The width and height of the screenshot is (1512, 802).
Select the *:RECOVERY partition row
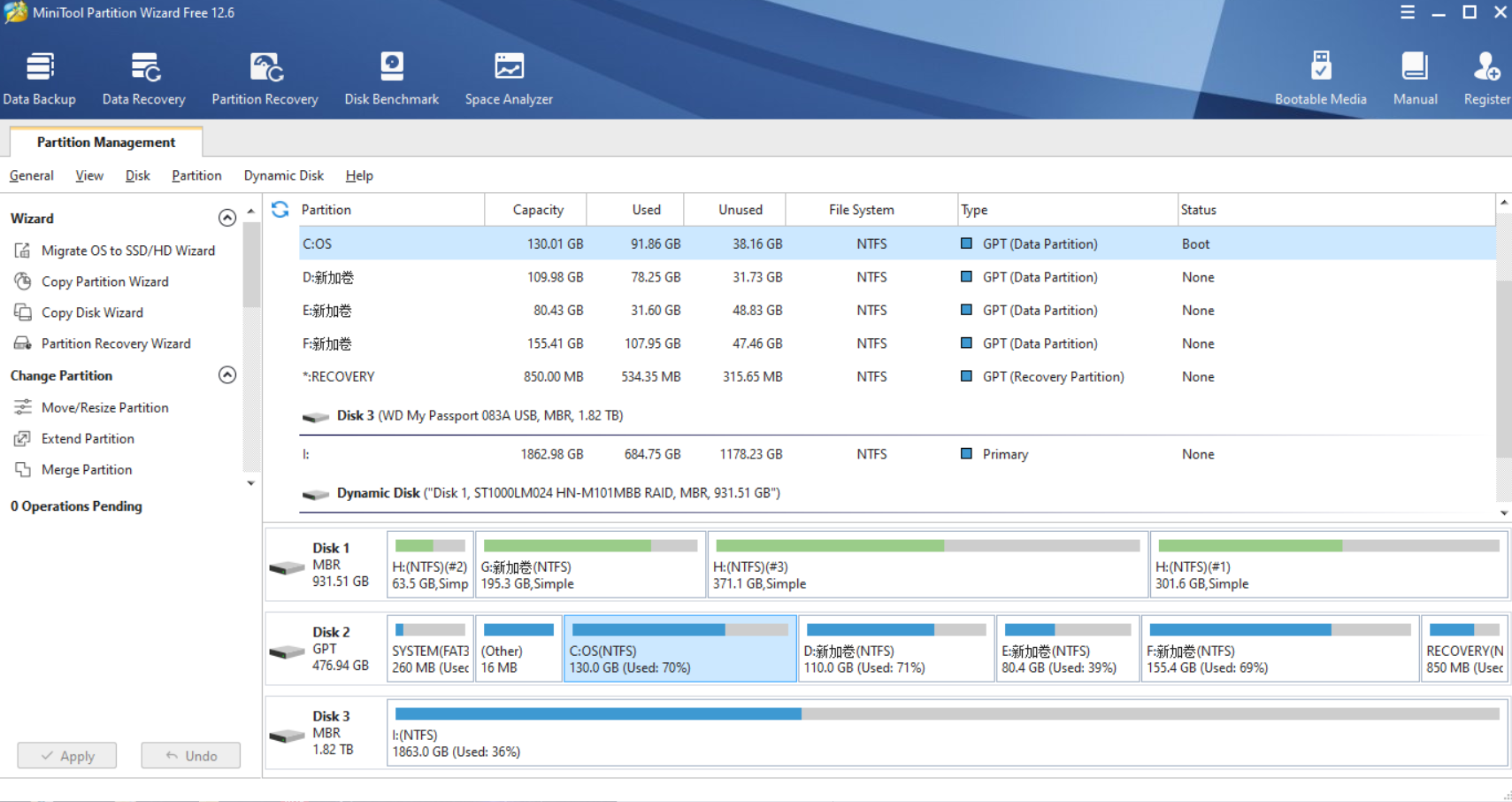point(897,376)
